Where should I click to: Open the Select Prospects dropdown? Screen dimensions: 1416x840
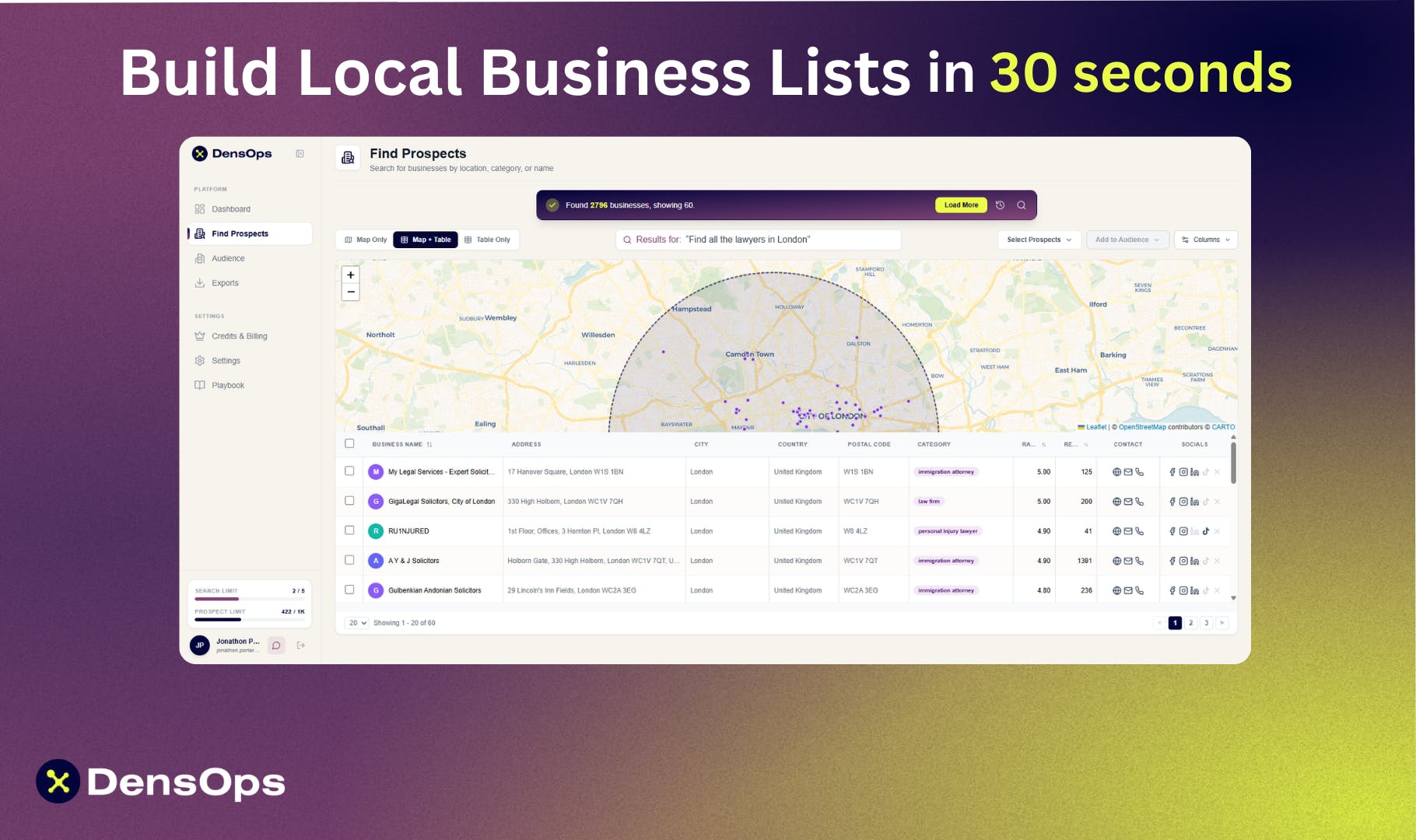[1039, 240]
